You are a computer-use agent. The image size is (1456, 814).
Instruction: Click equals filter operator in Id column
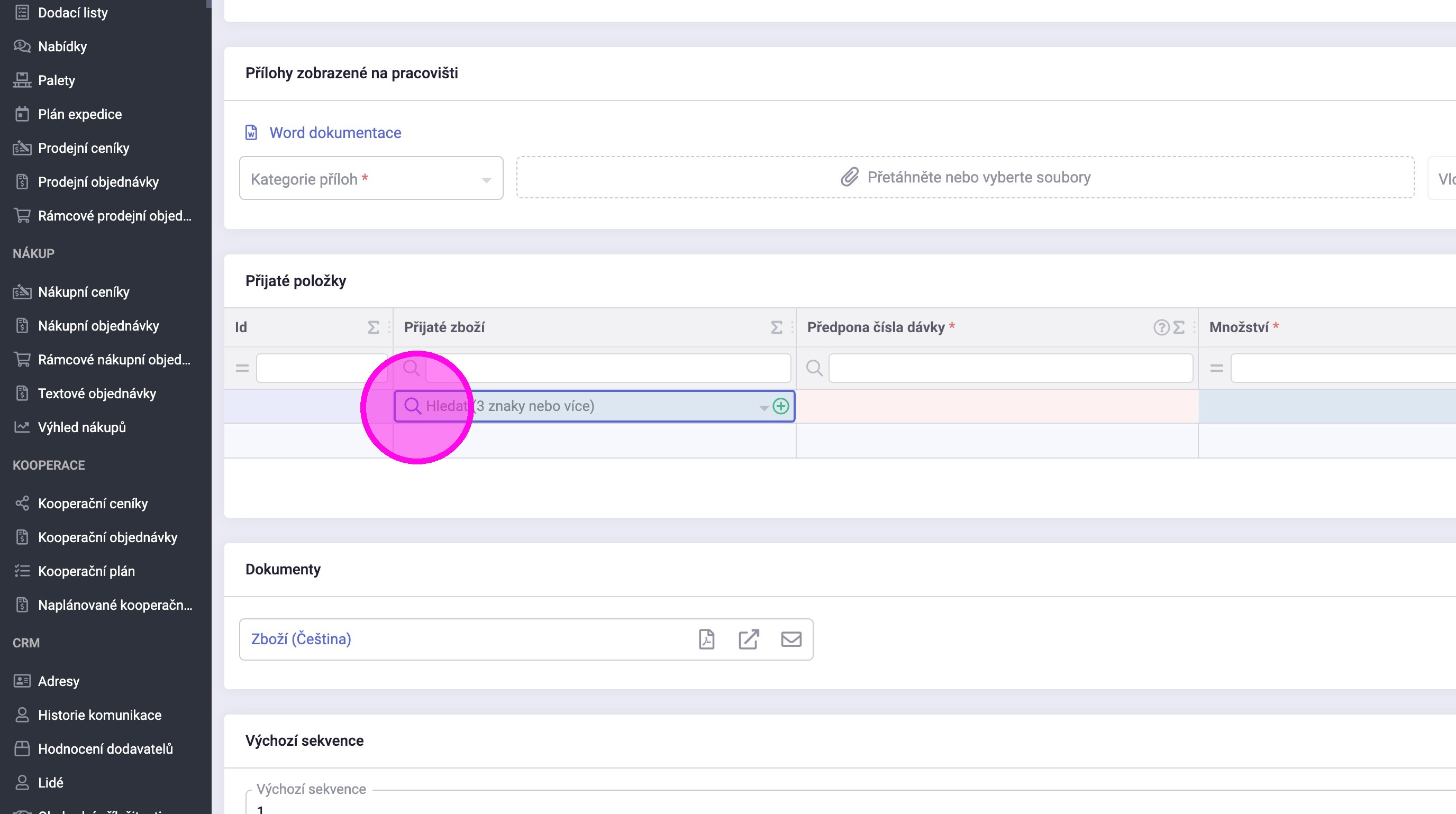click(242, 368)
